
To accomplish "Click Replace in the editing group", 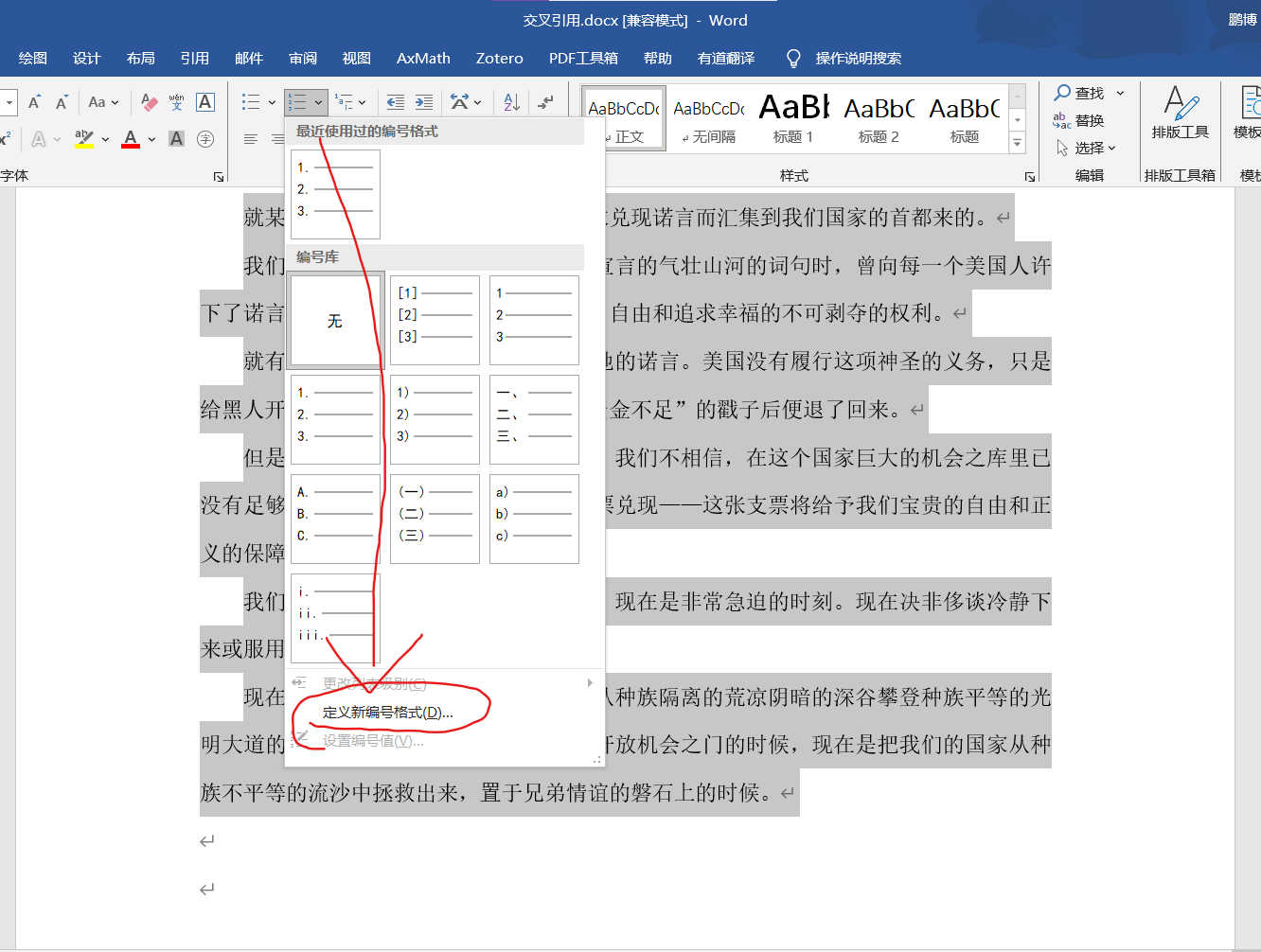I will (1079, 120).
